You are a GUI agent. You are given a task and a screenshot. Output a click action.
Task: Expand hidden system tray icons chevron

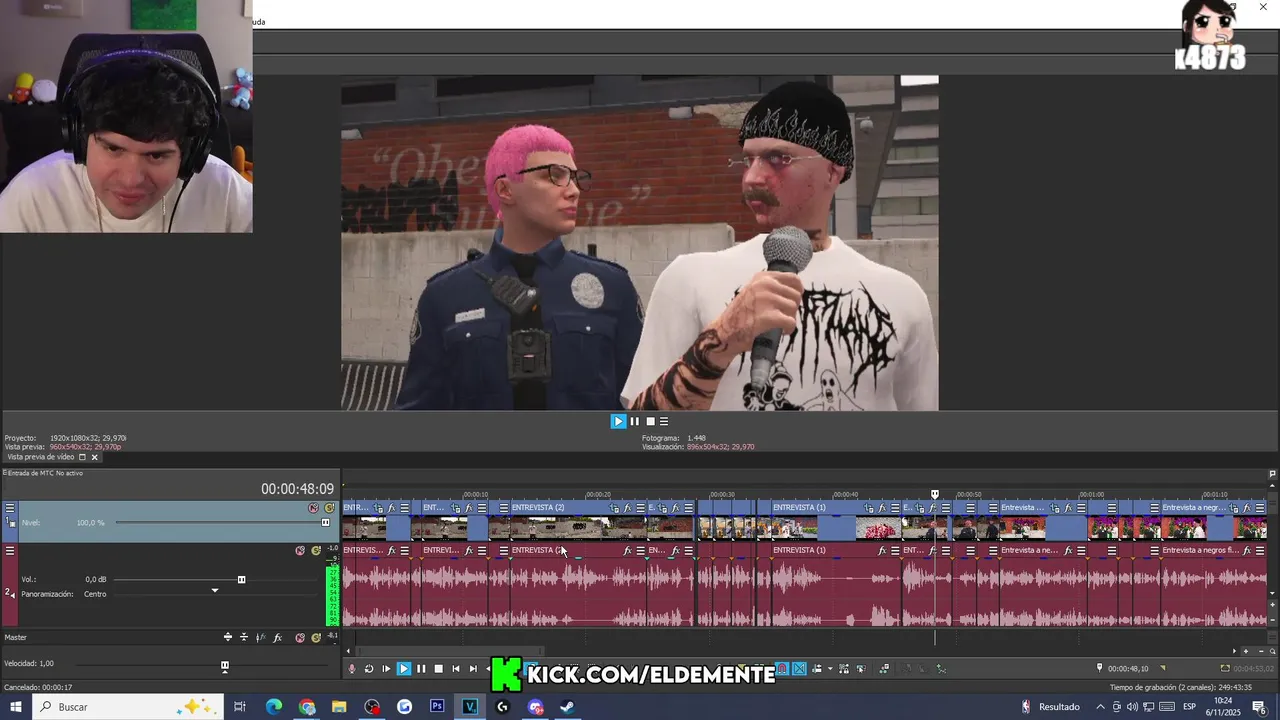point(1101,706)
